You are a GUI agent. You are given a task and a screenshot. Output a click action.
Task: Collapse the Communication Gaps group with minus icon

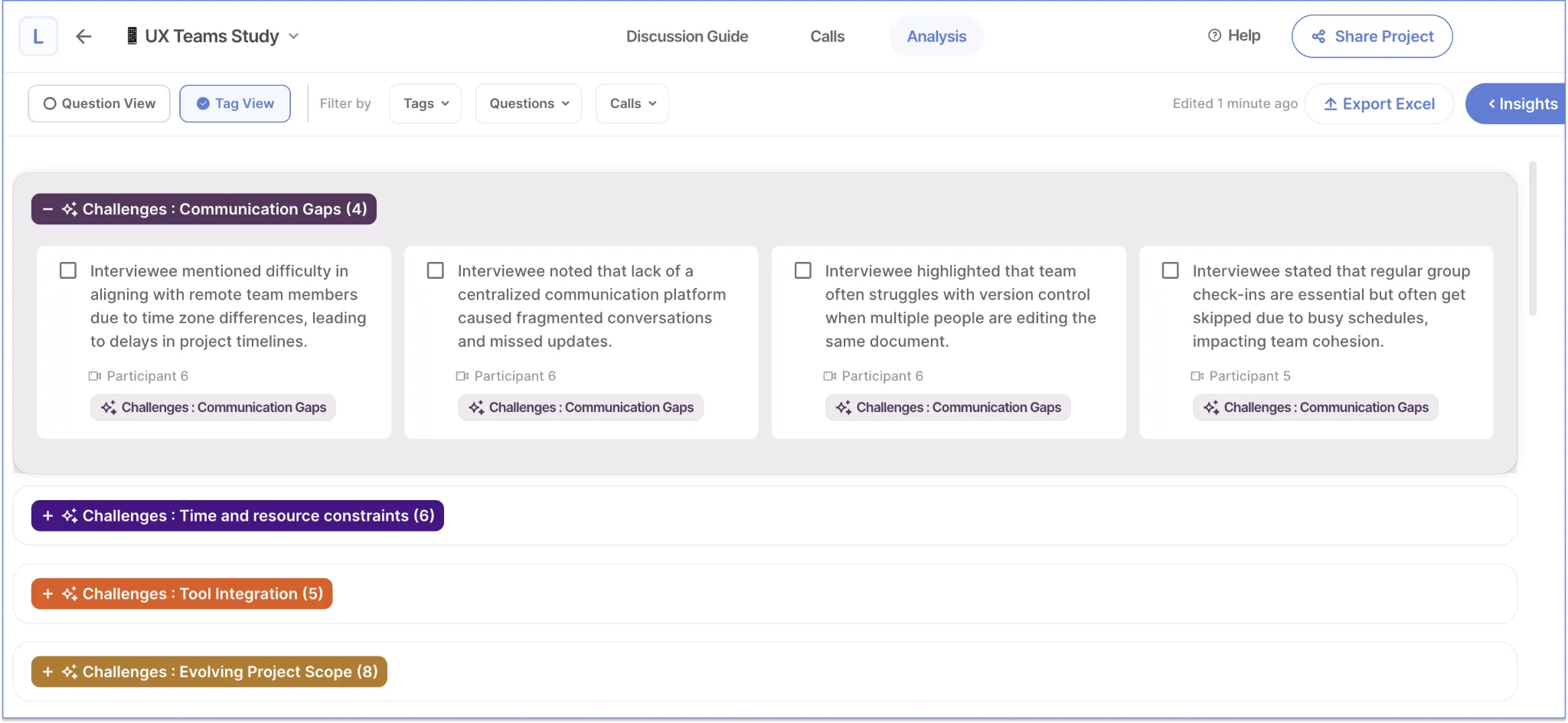47,208
